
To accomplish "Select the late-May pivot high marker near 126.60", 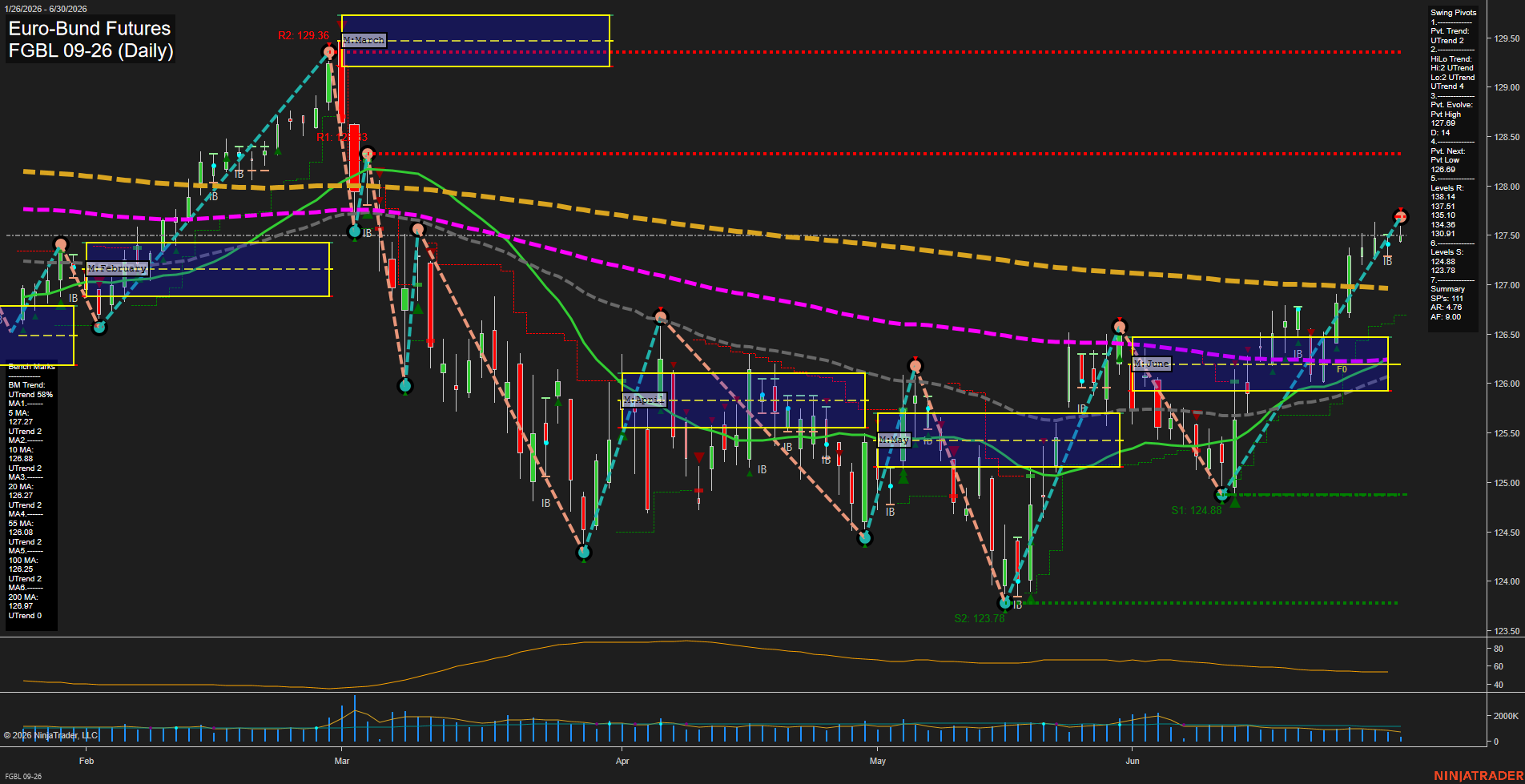I will click(1120, 326).
